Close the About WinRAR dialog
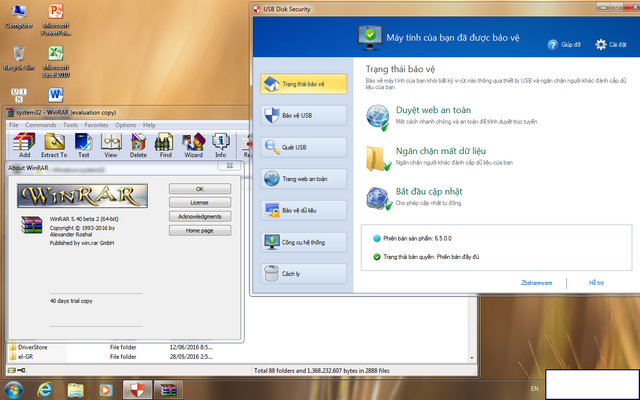The width and height of the screenshot is (640, 400). click(229, 166)
